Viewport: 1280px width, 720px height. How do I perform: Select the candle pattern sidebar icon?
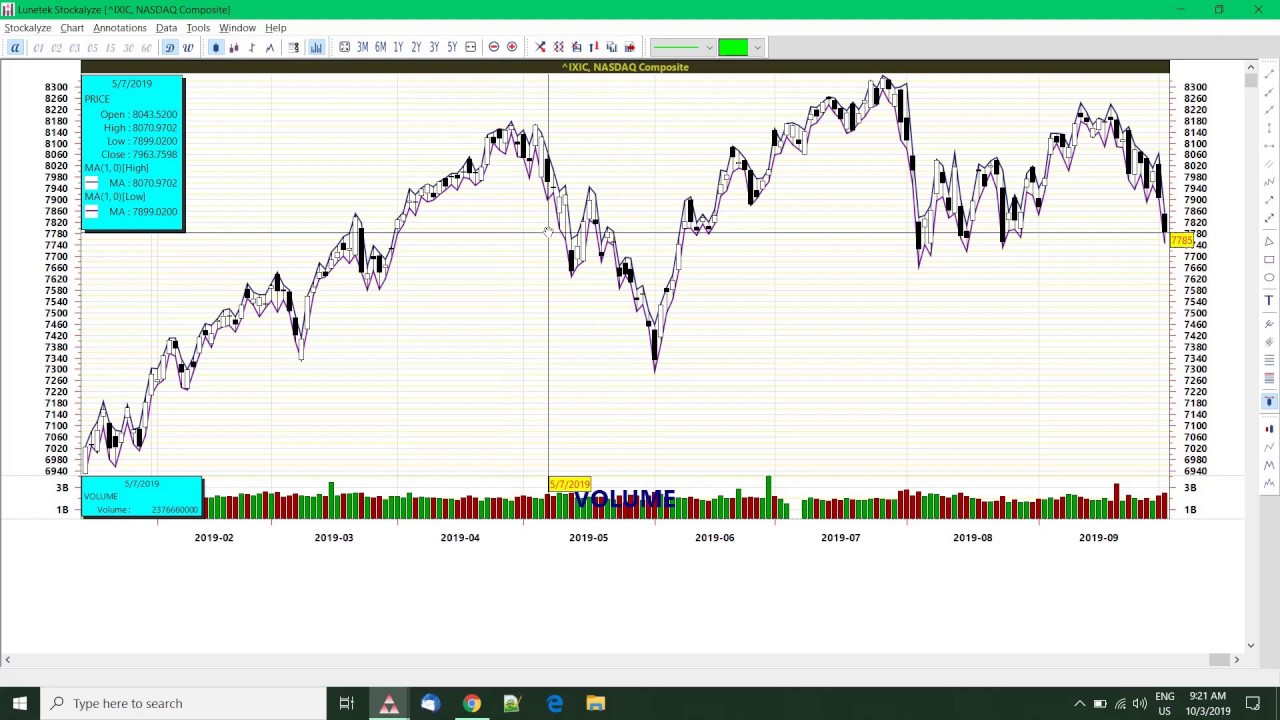pyautogui.click(x=1269, y=428)
